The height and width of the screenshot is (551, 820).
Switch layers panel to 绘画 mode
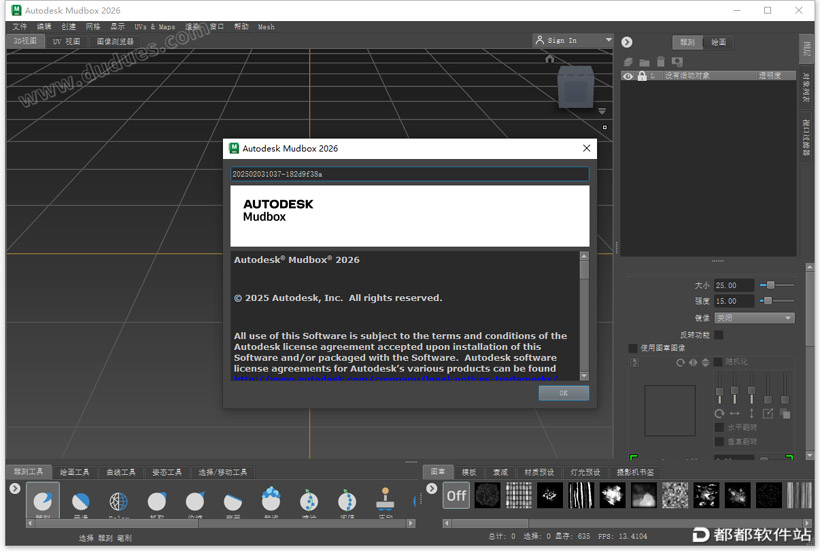tap(719, 42)
